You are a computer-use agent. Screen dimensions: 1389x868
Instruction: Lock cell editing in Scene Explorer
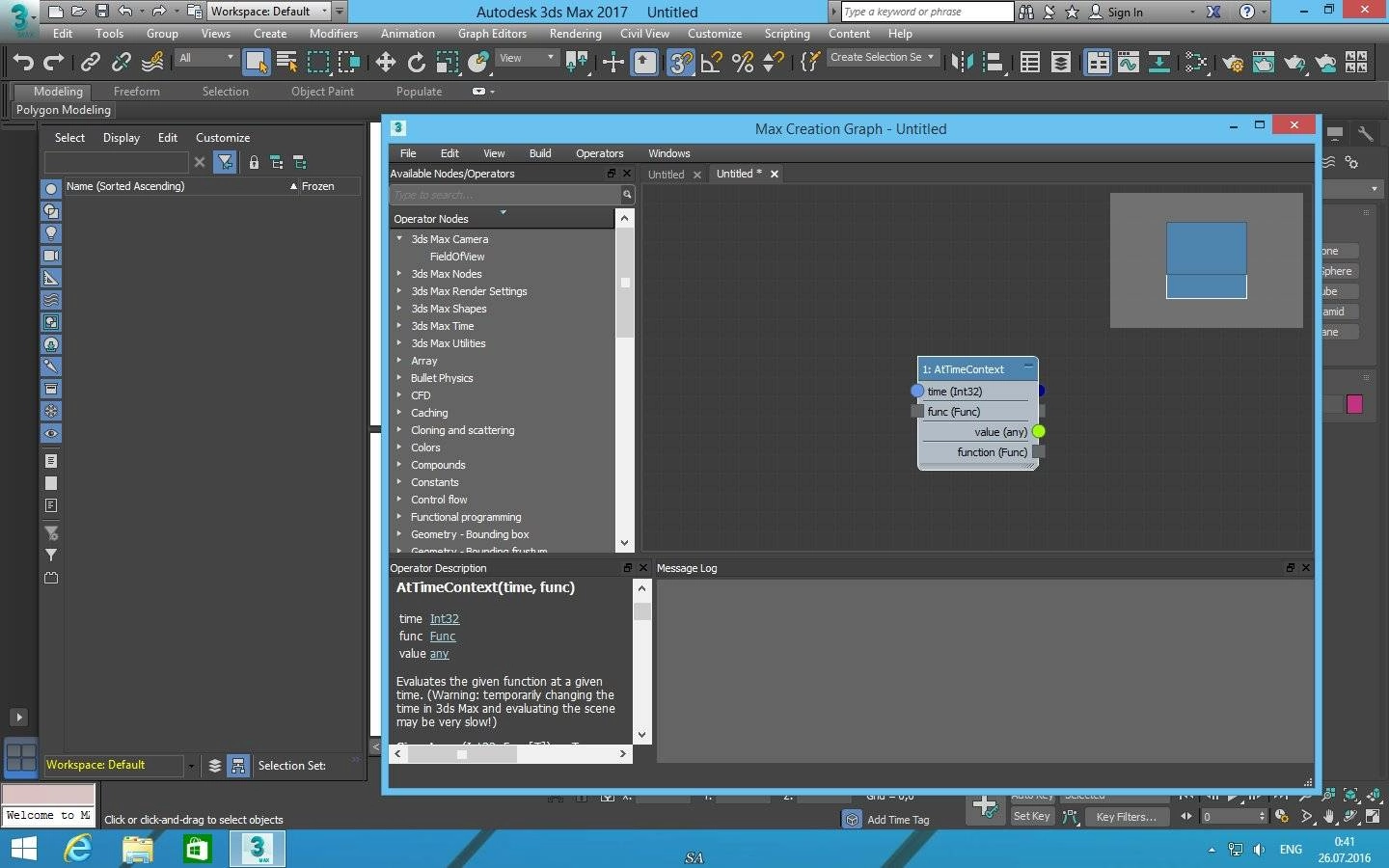pyautogui.click(x=254, y=162)
